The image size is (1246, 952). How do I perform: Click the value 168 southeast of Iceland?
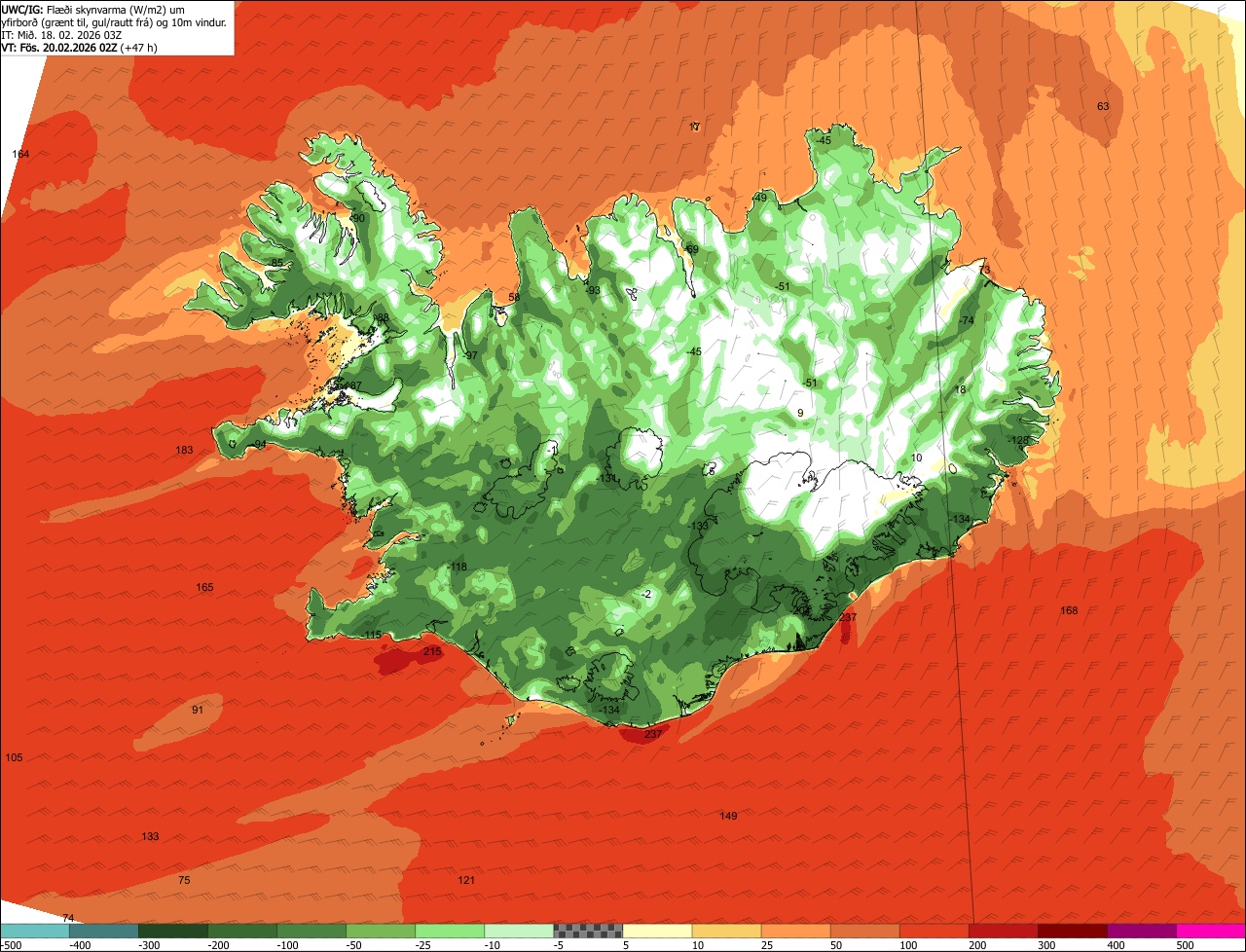1069,610
